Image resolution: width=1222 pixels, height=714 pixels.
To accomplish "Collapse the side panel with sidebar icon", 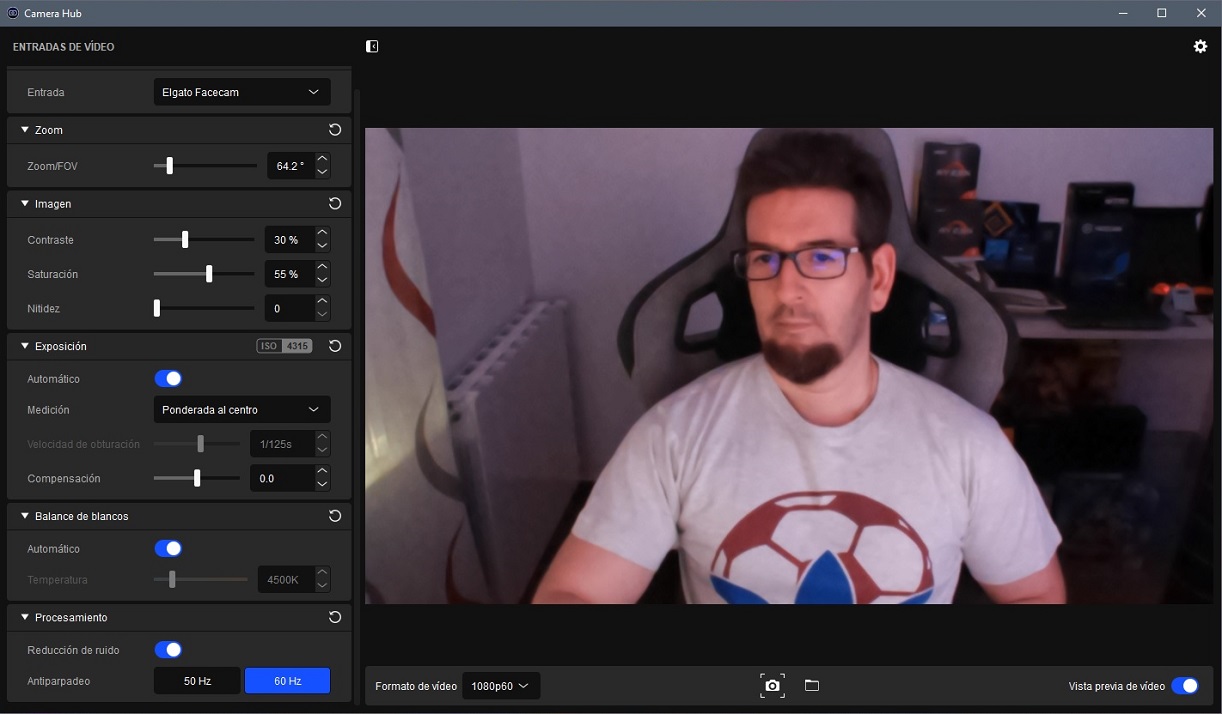I will pyautogui.click(x=372, y=47).
